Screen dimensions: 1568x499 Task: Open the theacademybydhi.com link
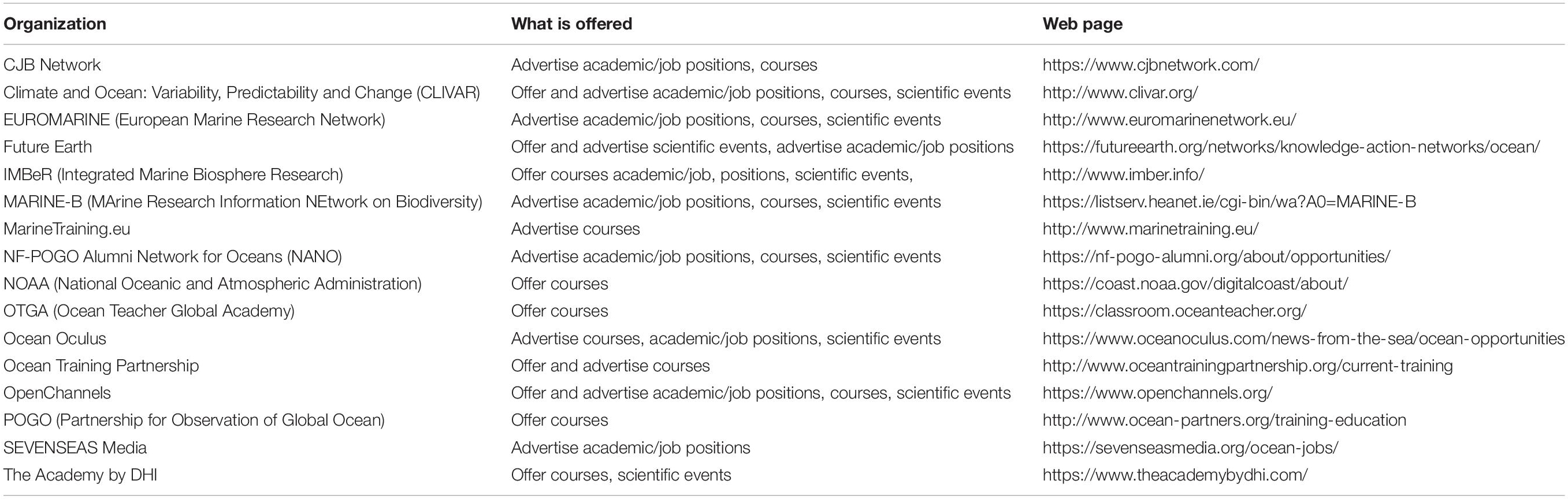tap(1175, 475)
